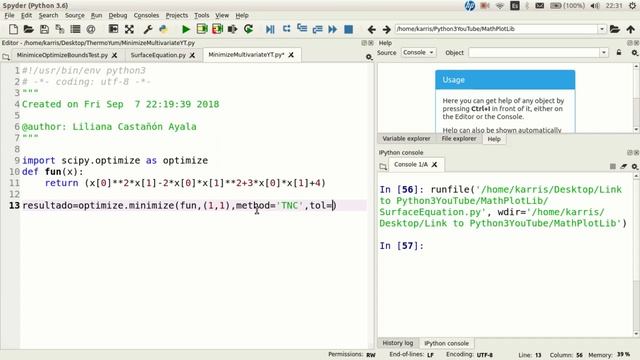The height and width of the screenshot is (360, 640).
Task: Switch to File explorer tab
Action: (459, 139)
